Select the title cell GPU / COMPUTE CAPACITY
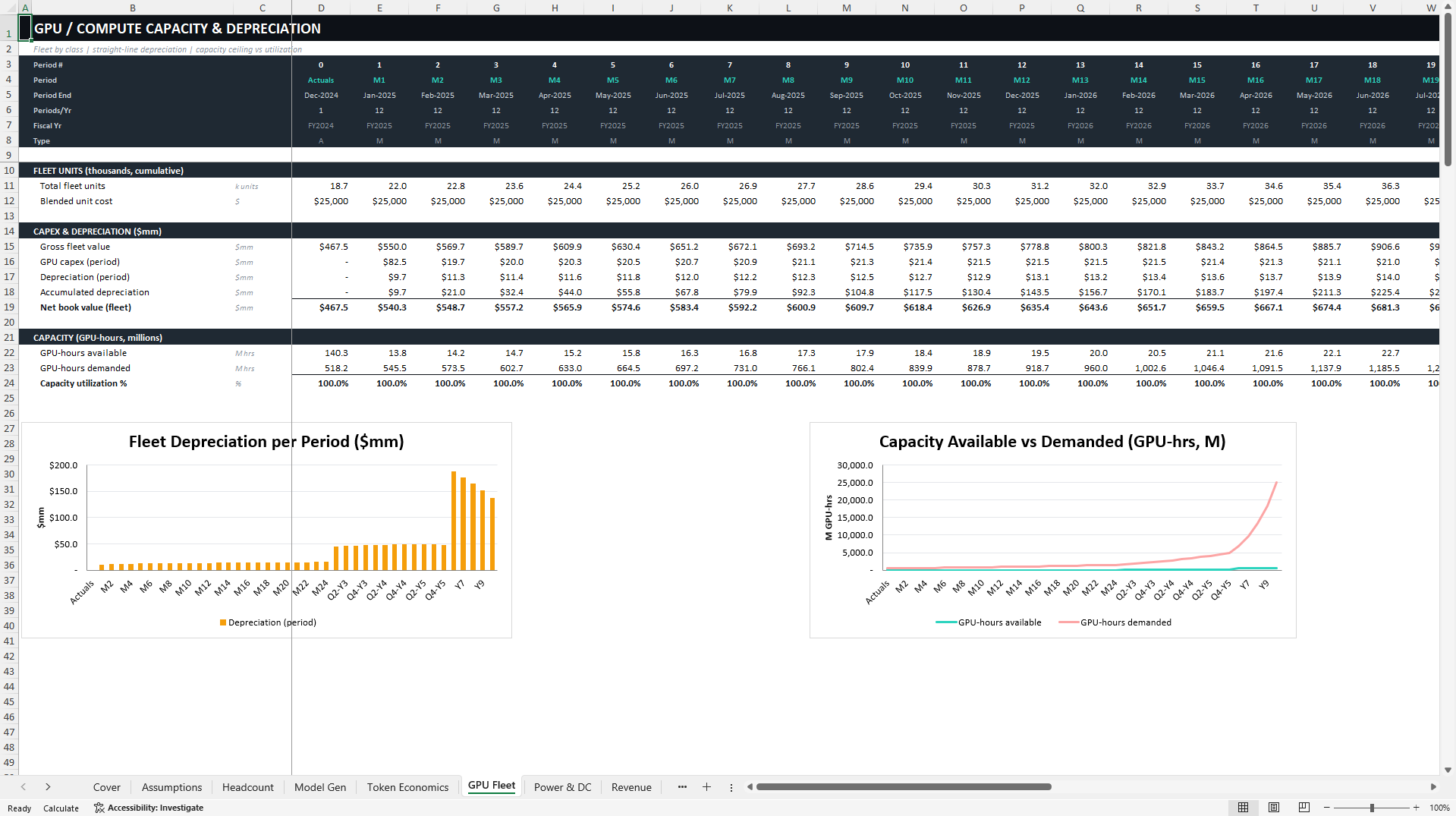Viewport: 1456px width, 816px height. click(x=178, y=29)
